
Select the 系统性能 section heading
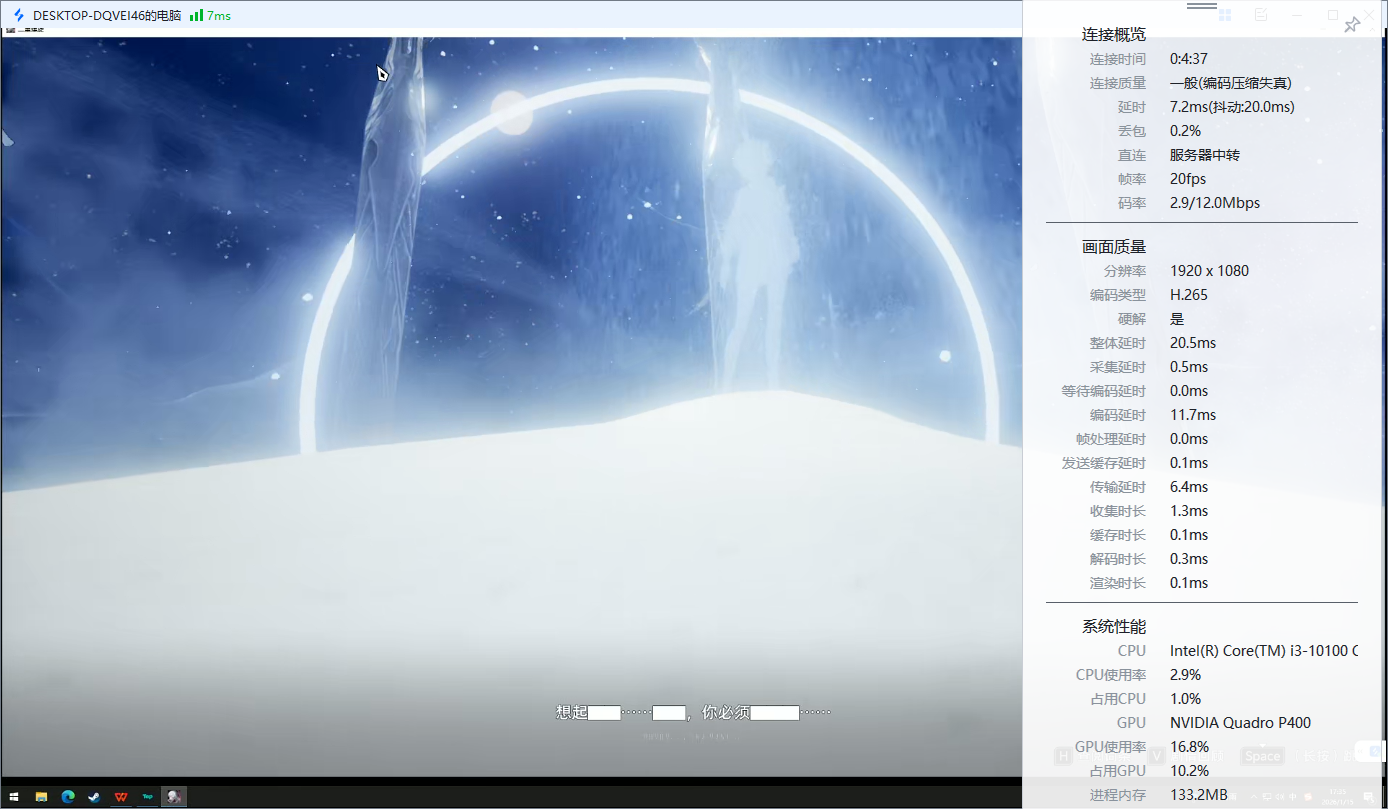coord(1113,627)
